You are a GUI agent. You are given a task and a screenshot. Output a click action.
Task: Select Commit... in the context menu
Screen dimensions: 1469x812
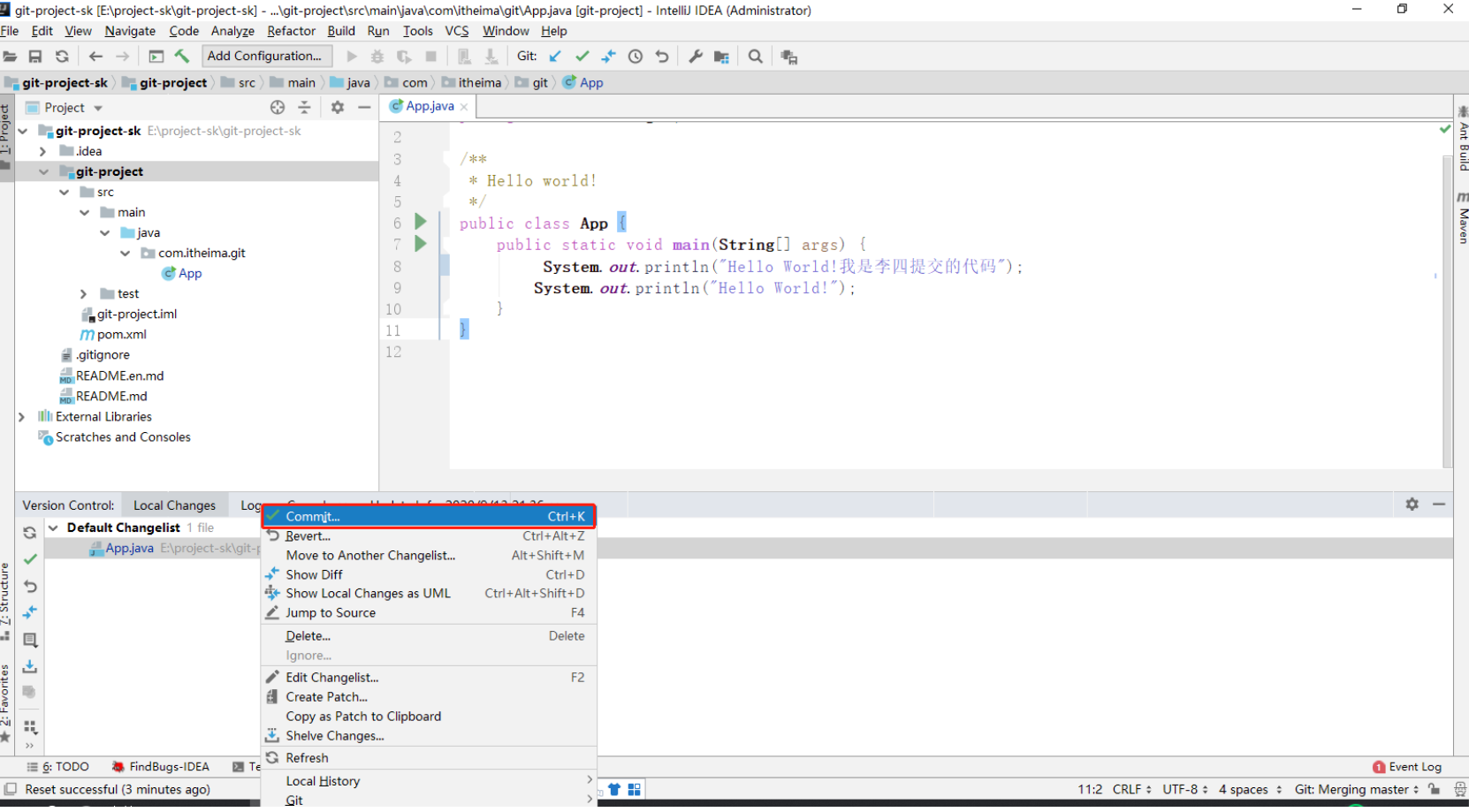click(313, 517)
